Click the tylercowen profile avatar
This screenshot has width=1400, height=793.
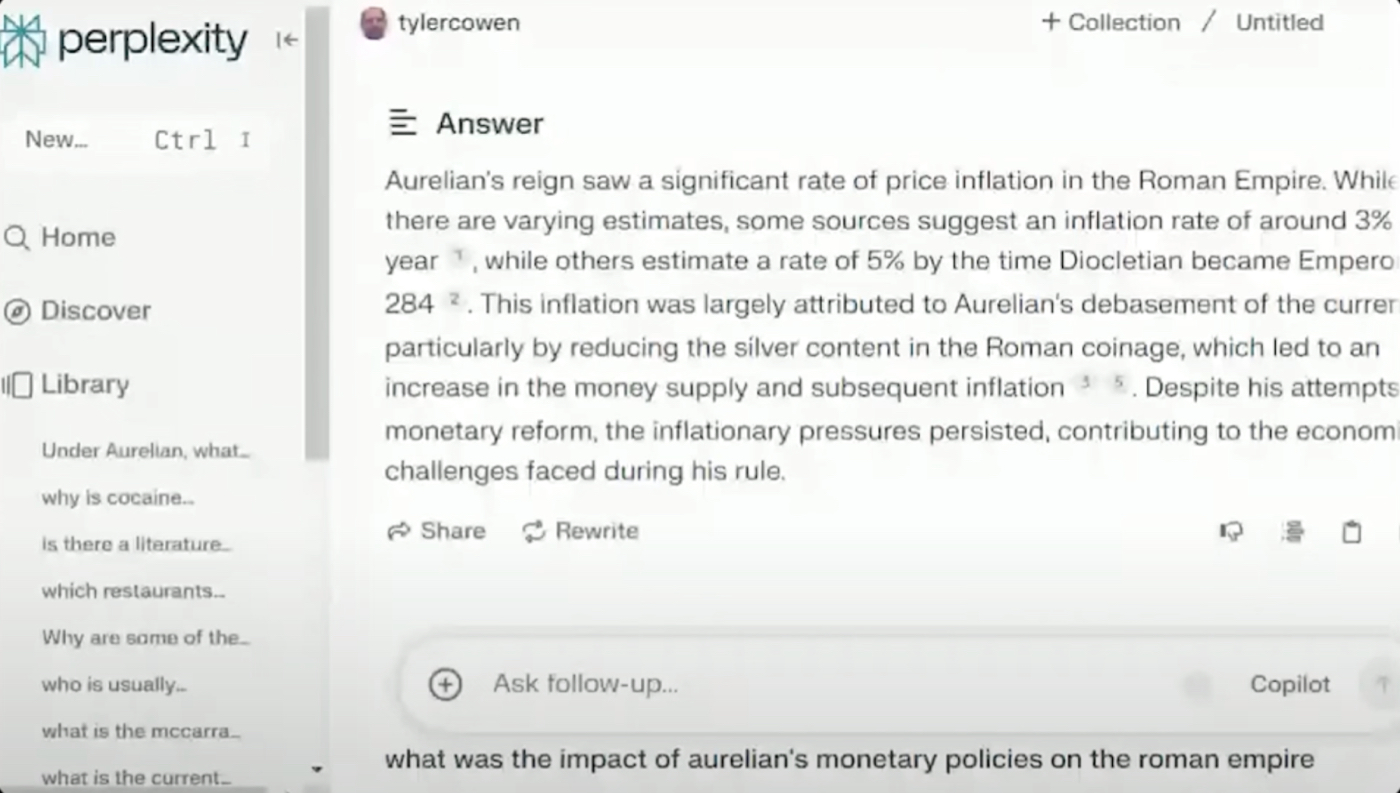click(374, 23)
